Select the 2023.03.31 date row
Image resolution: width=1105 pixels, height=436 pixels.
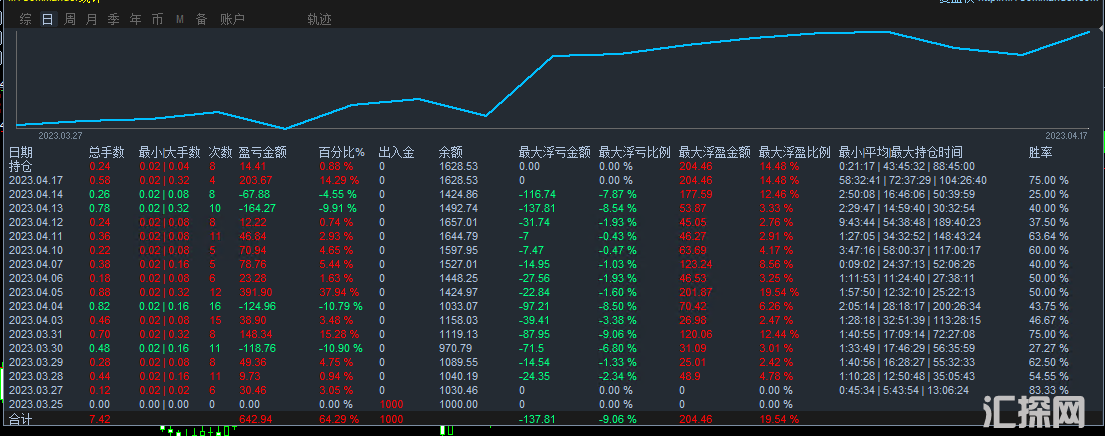click(x=36, y=335)
